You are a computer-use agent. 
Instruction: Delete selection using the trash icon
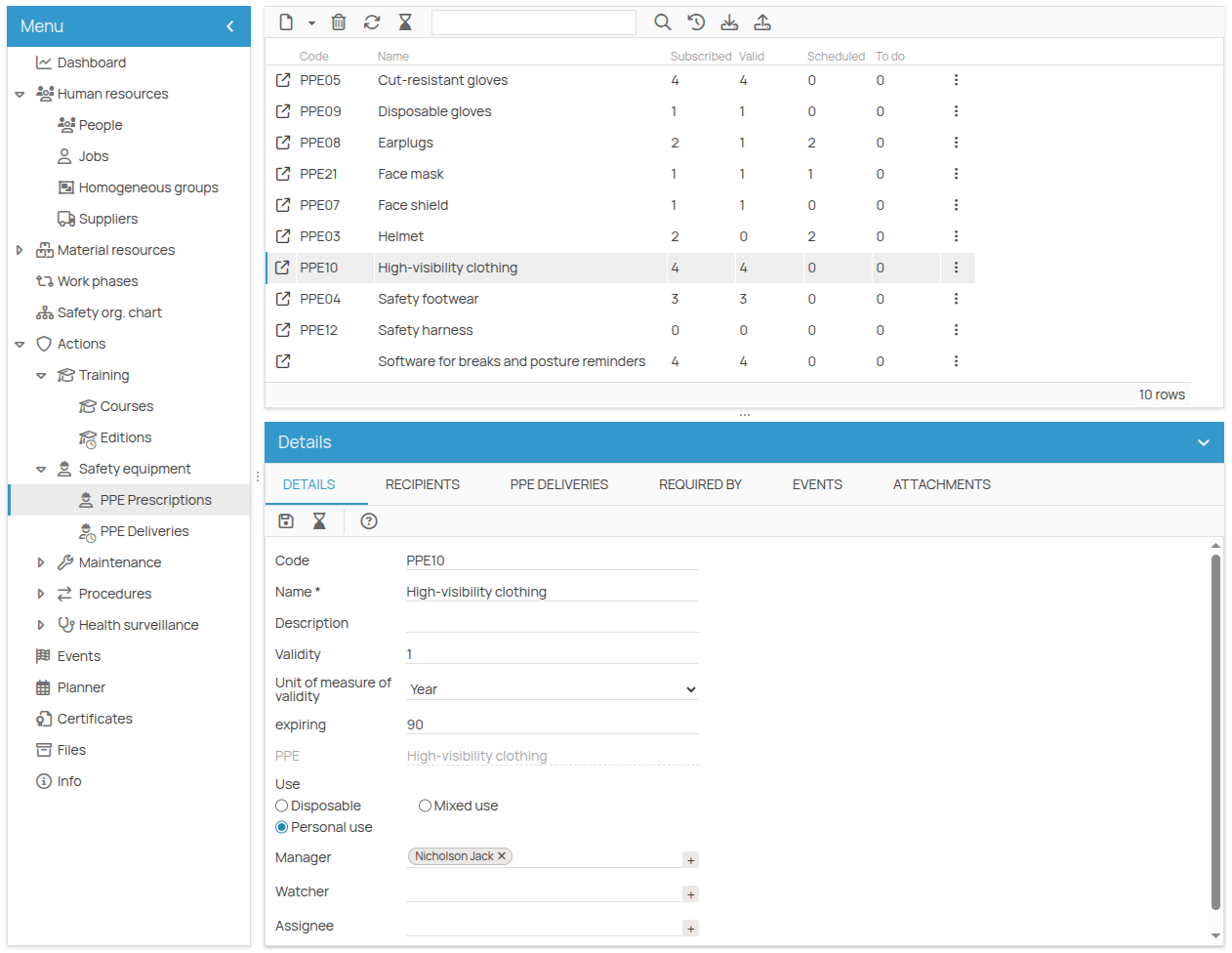339,21
